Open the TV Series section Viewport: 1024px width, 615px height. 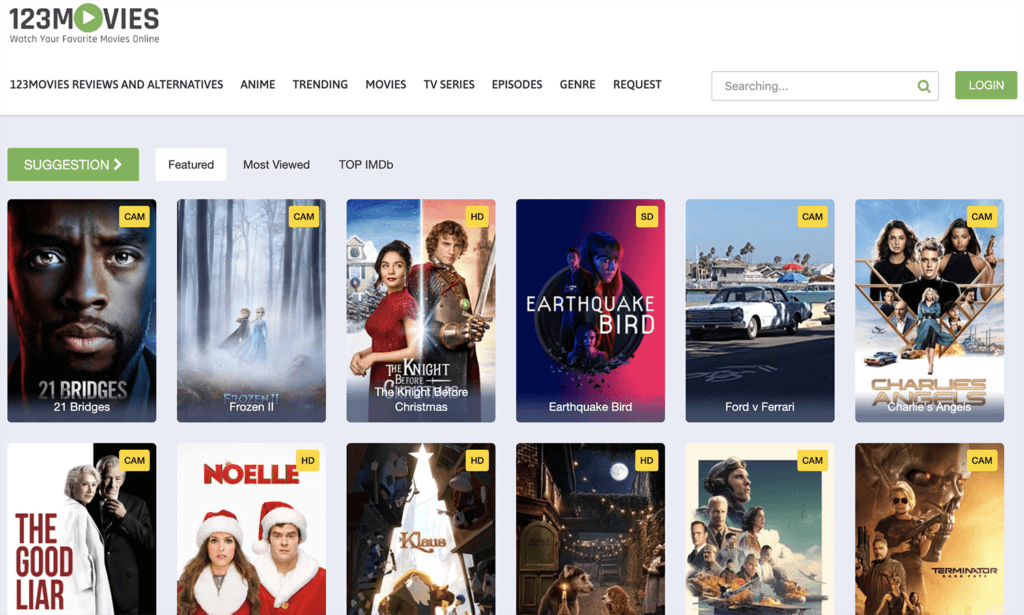449,85
